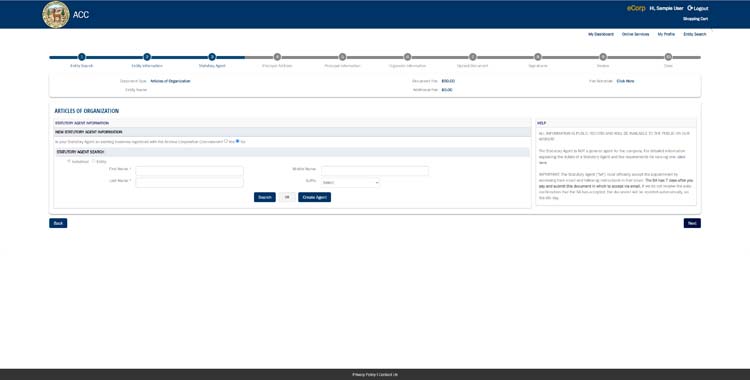Click the Contact Us footer link
The image size is (750, 380).
[x=388, y=375]
